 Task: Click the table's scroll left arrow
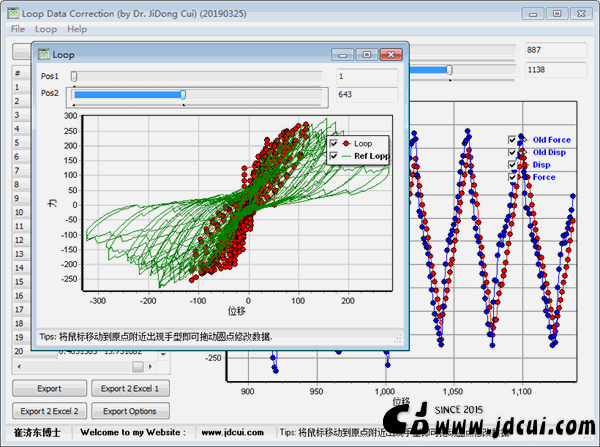click(19, 367)
